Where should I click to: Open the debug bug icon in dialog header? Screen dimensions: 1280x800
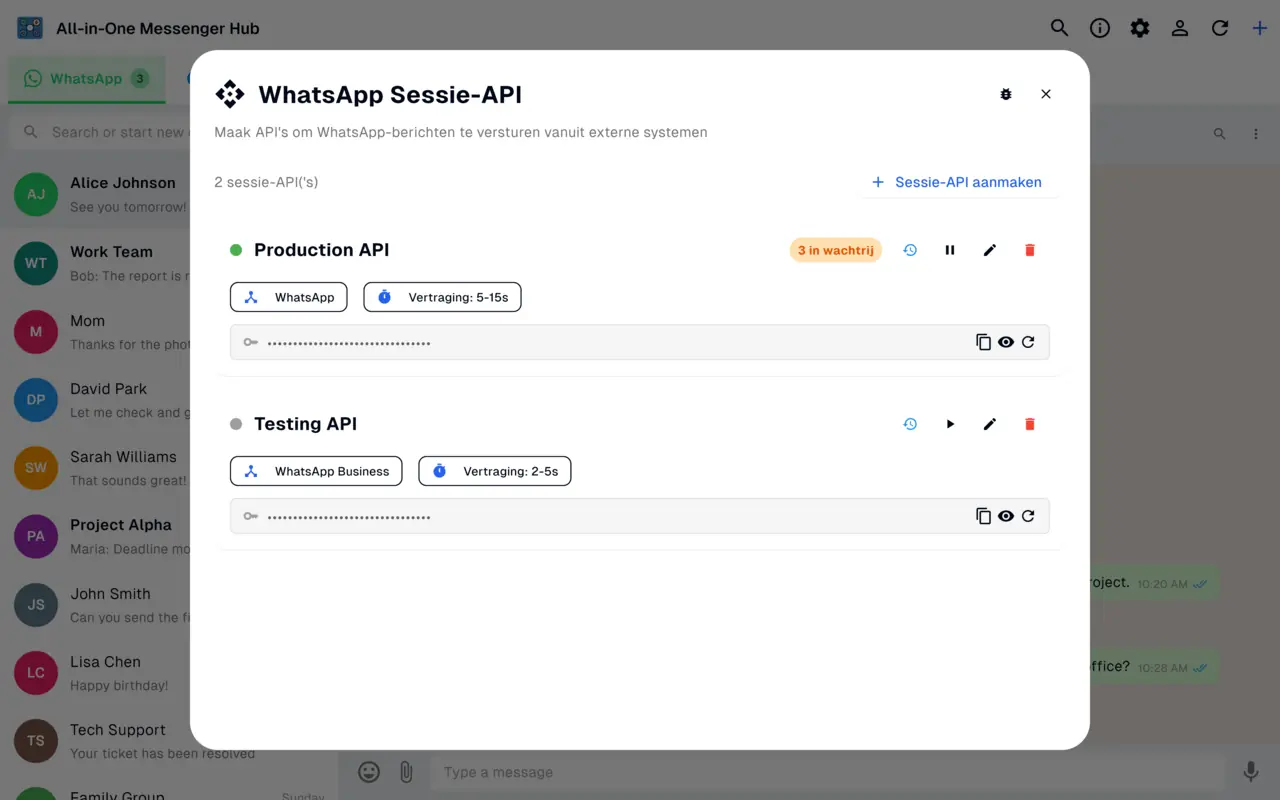[1006, 94]
